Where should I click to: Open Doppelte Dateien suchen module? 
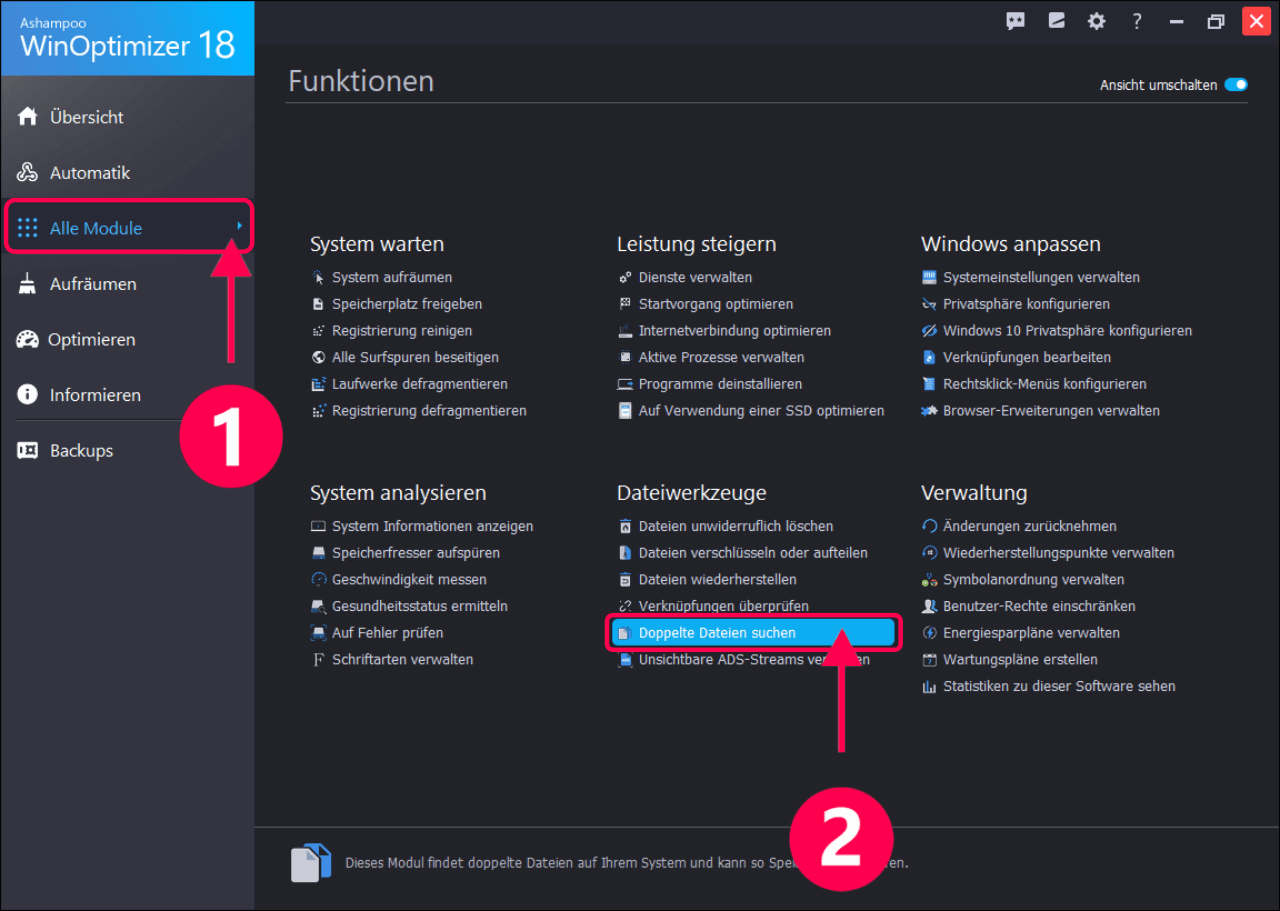click(753, 633)
